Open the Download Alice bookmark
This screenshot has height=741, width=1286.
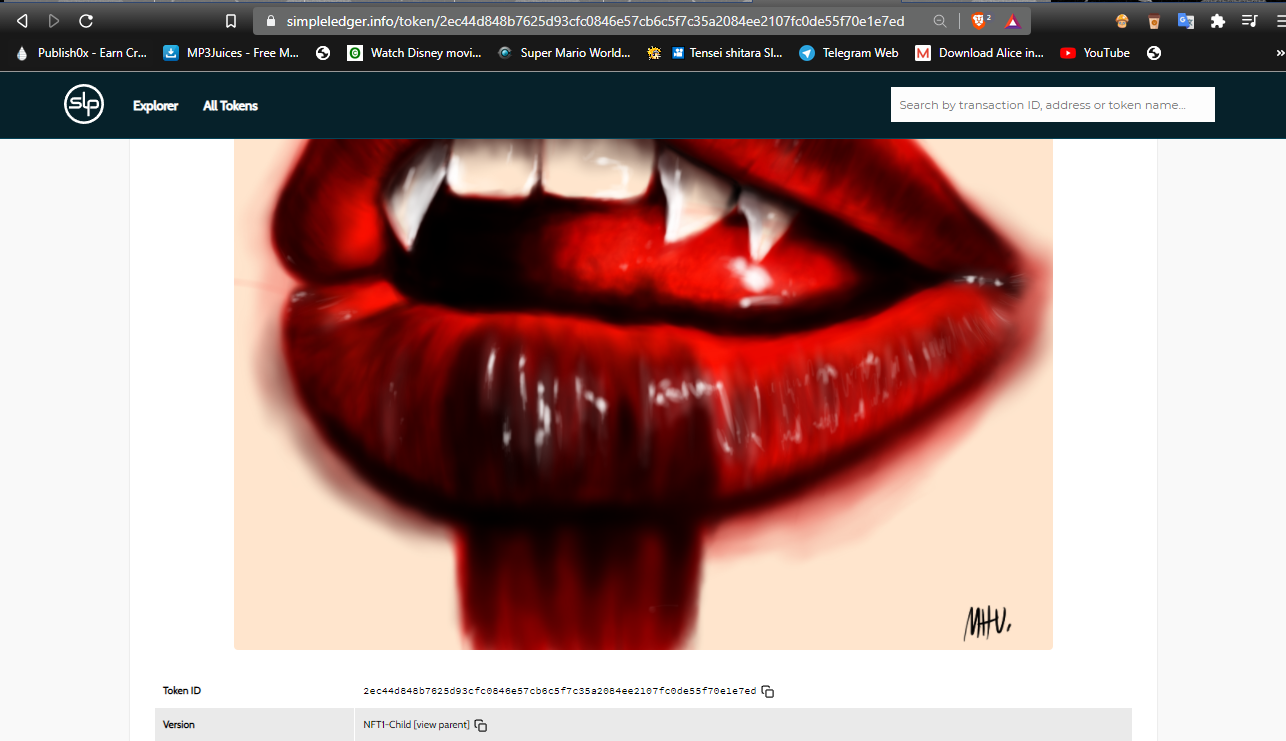(980, 53)
